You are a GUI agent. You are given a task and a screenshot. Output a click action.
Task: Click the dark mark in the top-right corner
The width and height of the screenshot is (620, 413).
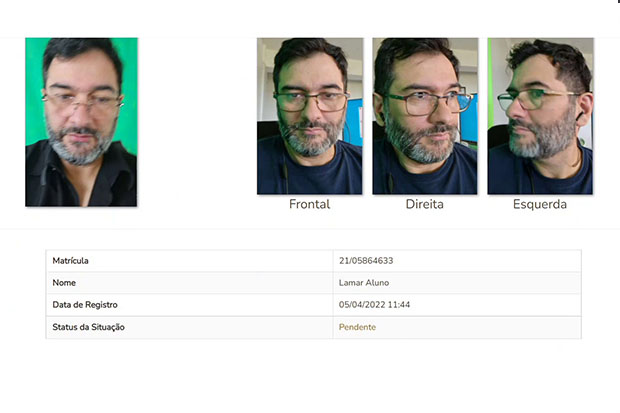point(618,1)
